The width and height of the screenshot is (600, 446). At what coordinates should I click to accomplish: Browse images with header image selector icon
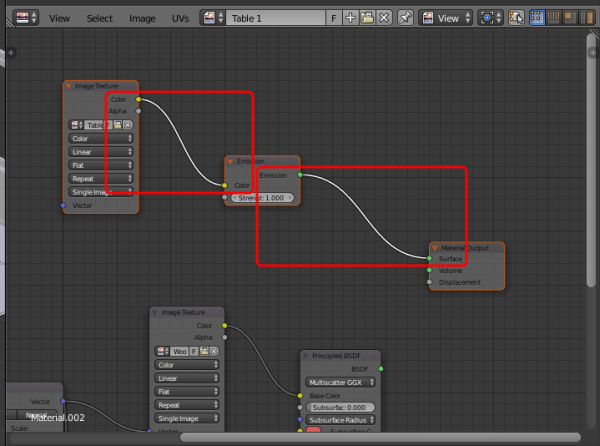tap(213, 18)
